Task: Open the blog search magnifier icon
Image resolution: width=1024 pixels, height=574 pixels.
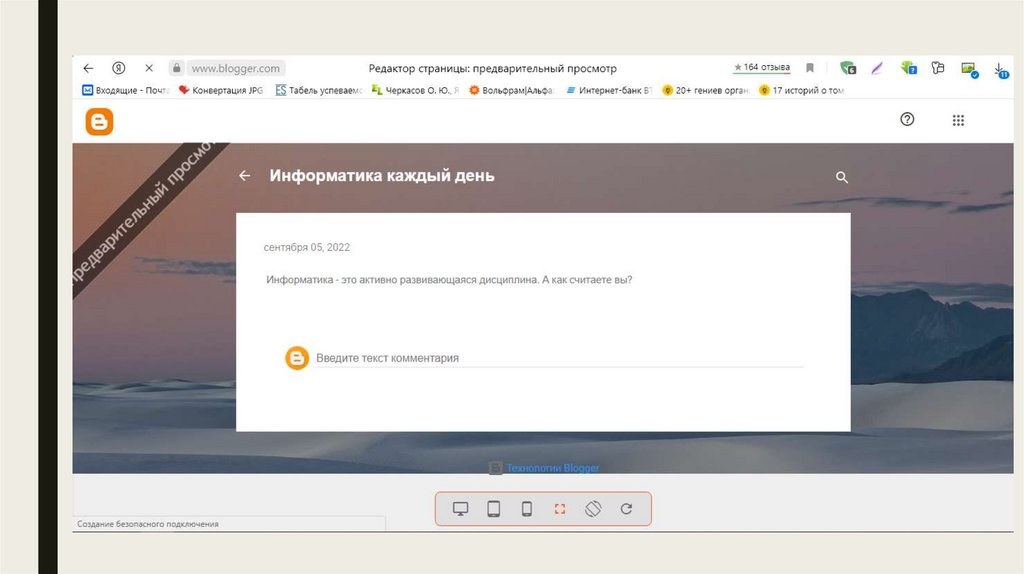Action: pos(842,177)
